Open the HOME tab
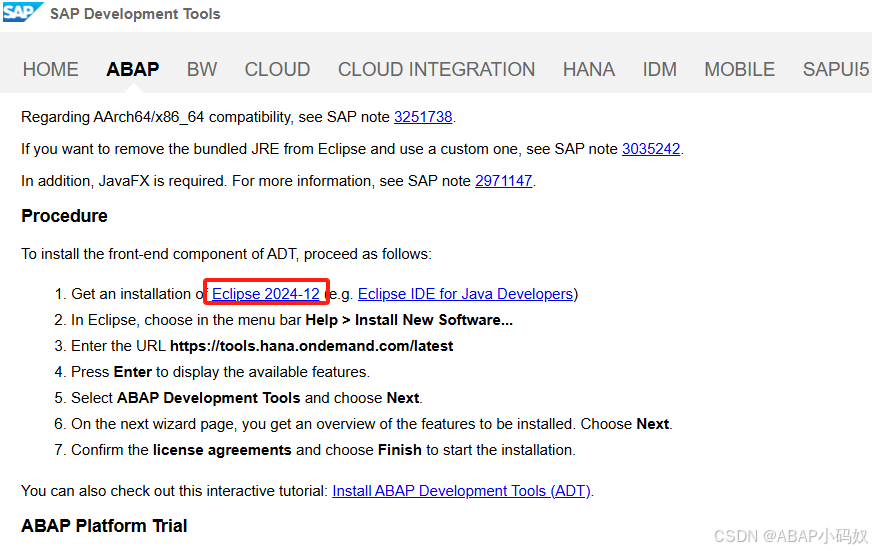This screenshot has height=551, width=872. pos(51,70)
